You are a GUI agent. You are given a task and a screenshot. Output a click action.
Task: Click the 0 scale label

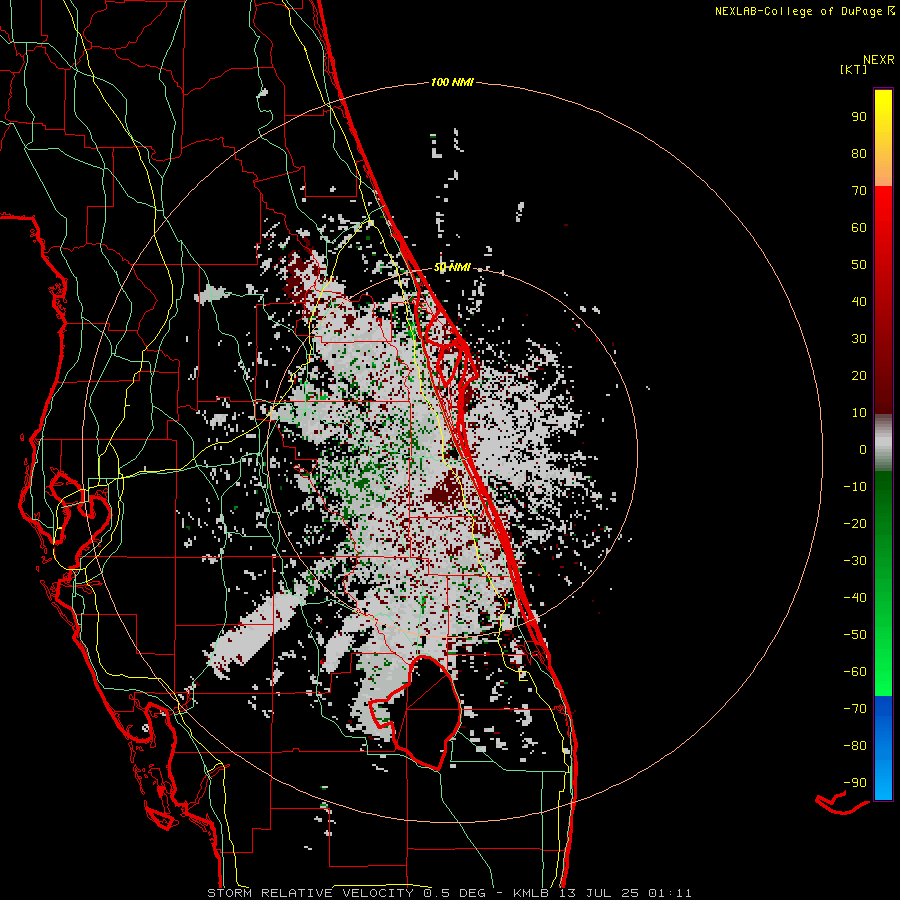tap(863, 449)
